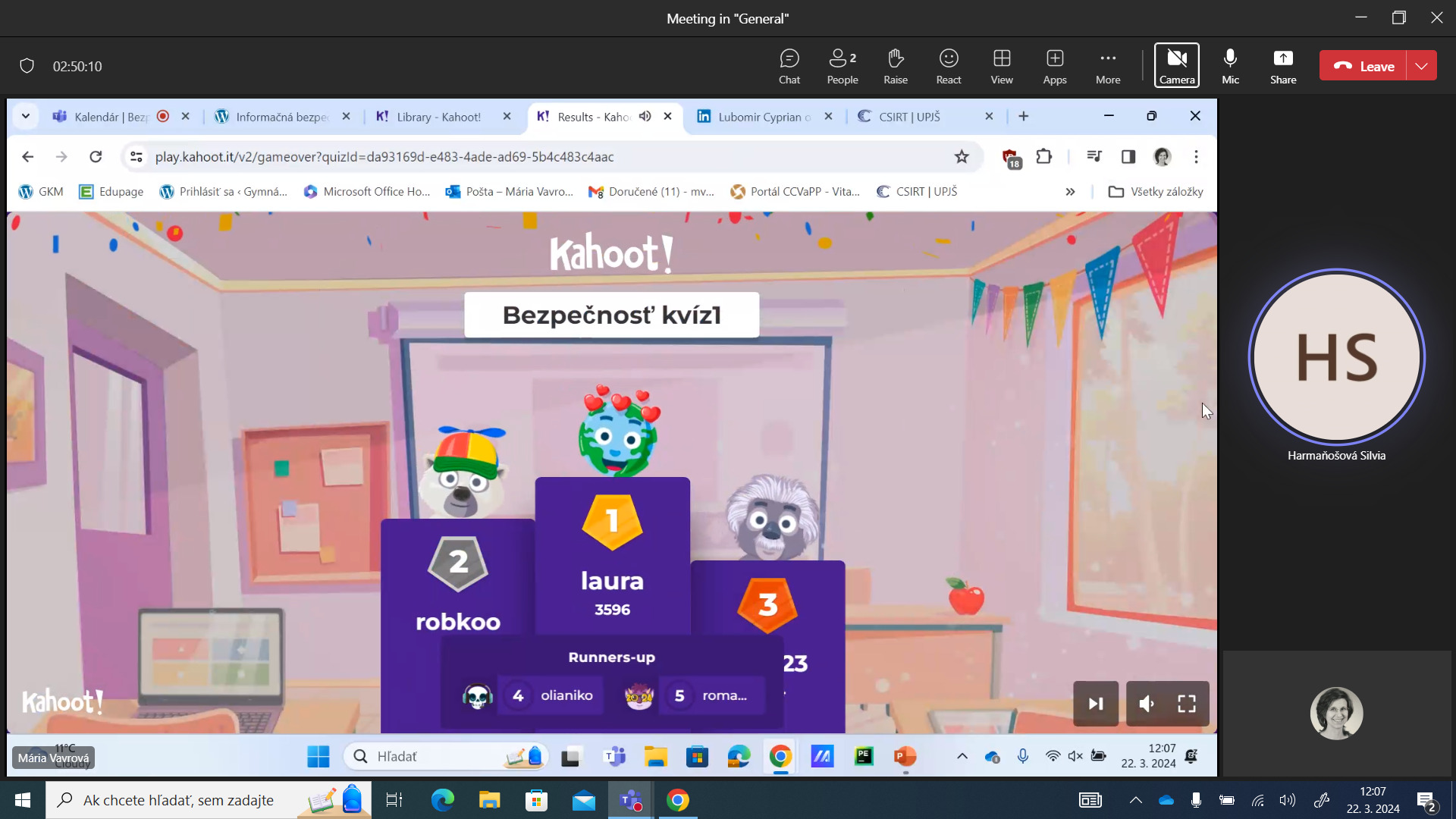Open the View layout options
This screenshot has height=819, width=1456.
[x=1001, y=66]
